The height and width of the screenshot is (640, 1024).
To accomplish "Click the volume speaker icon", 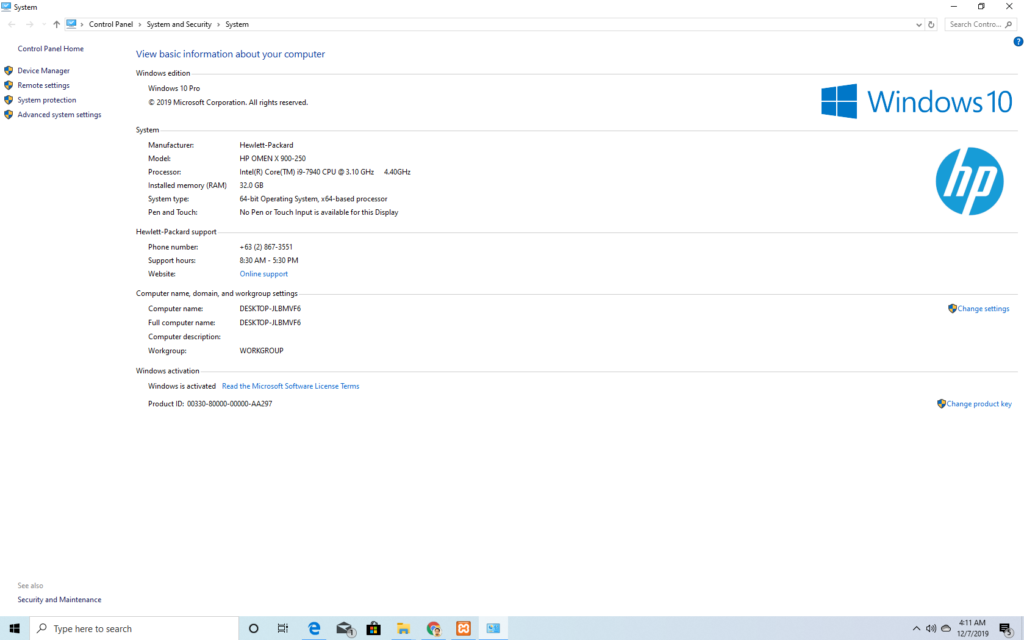I will pos(931,628).
